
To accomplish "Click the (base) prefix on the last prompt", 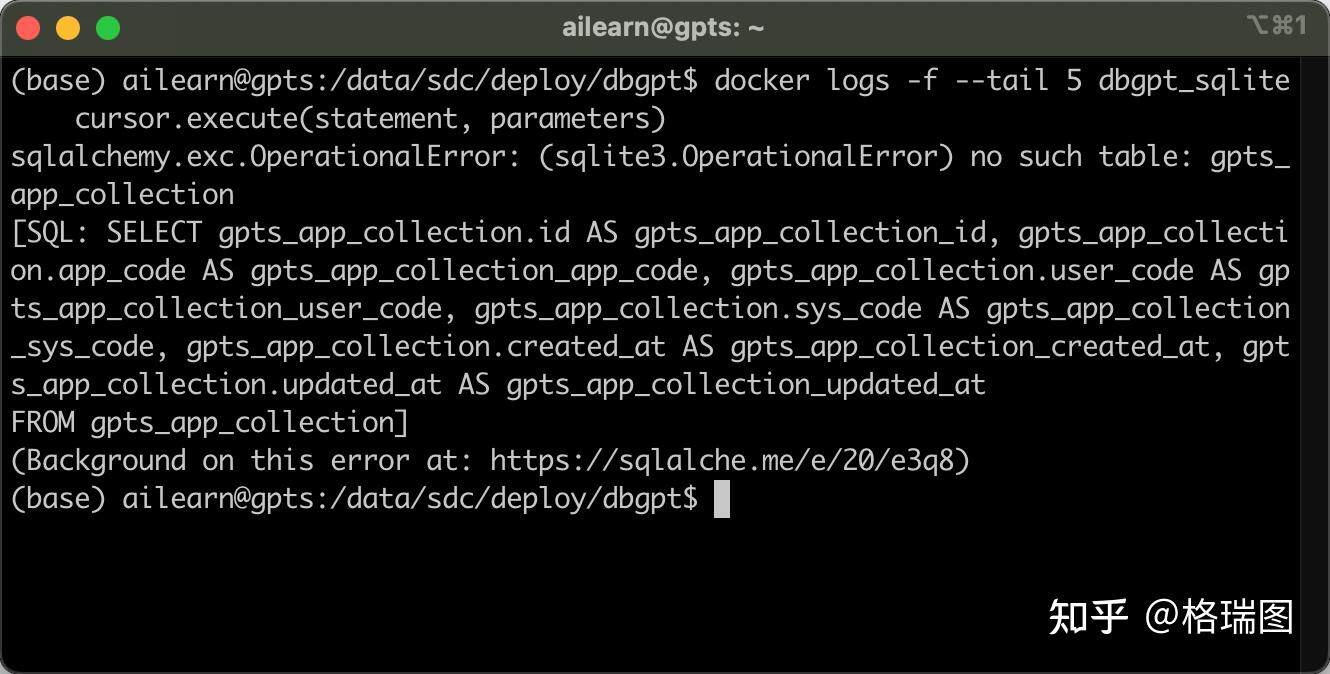I will [x=58, y=498].
